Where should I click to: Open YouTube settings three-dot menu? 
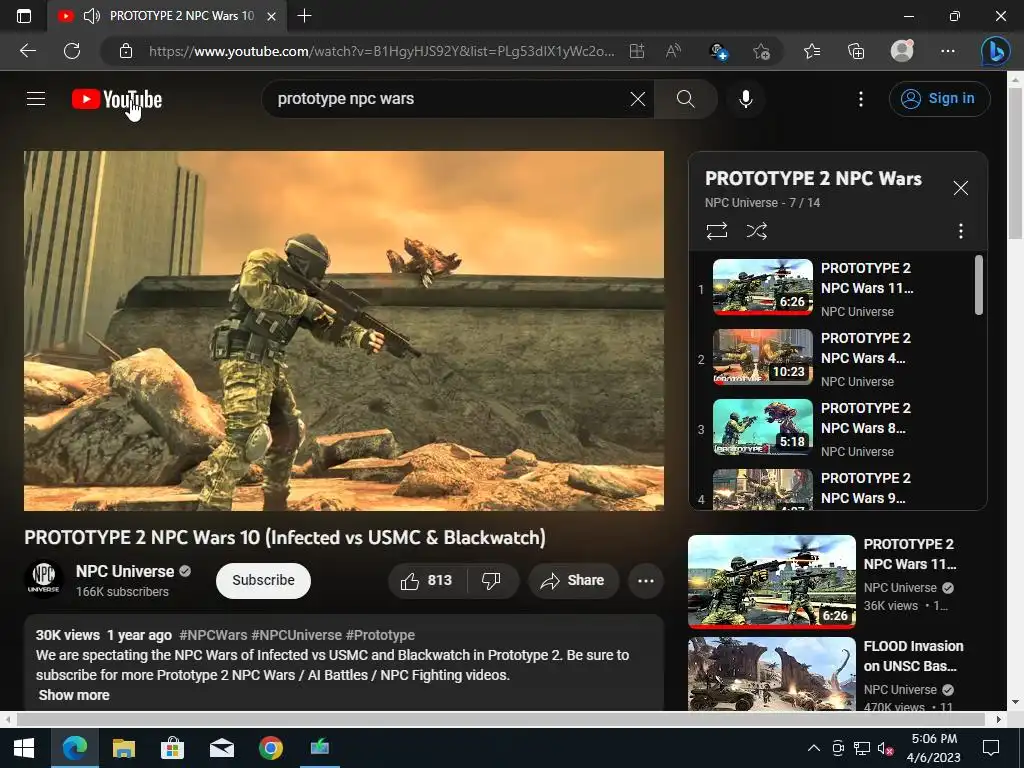tap(861, 99)
